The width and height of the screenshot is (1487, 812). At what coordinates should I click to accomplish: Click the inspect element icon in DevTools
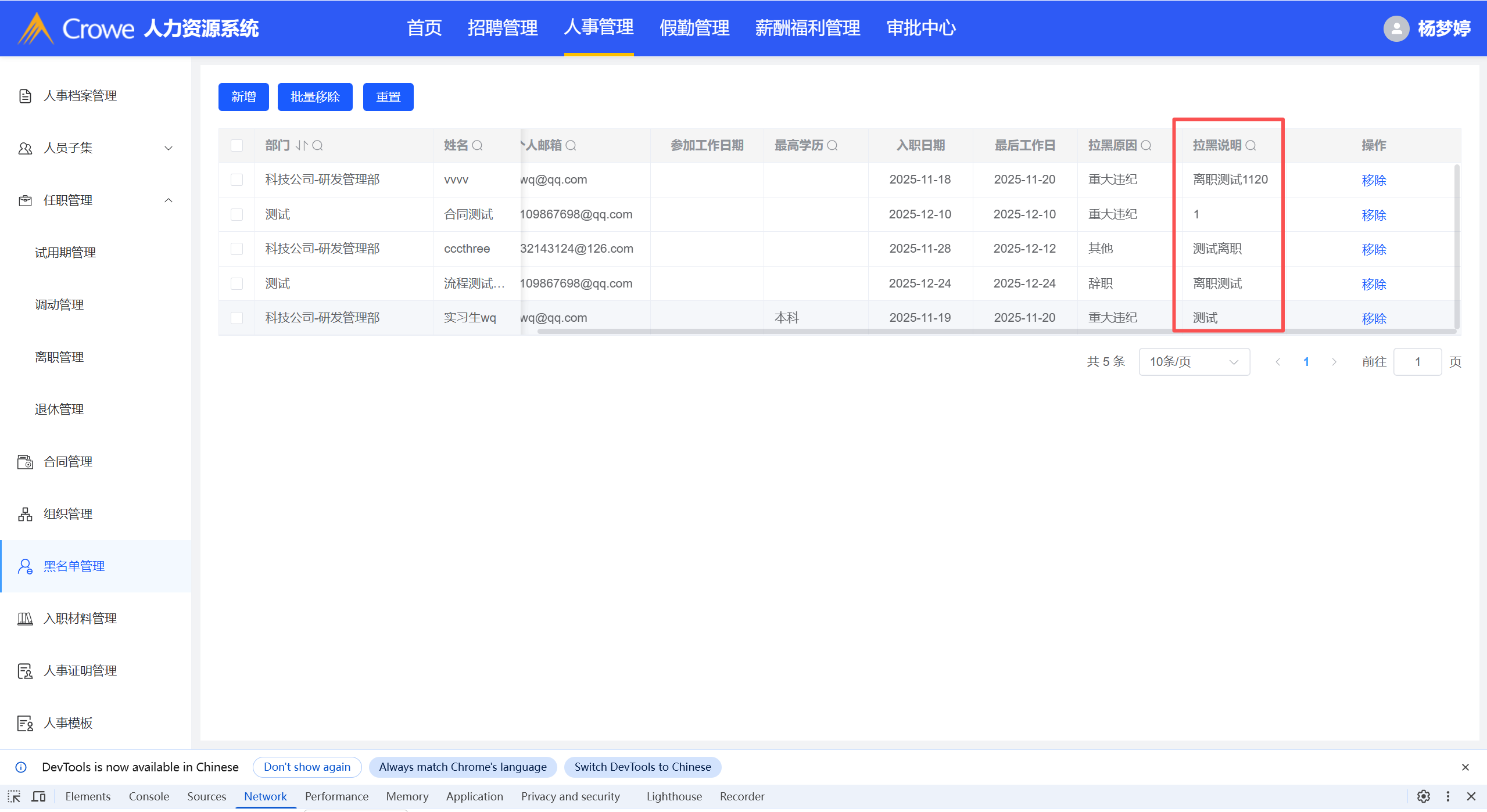(x=14, y=796)
